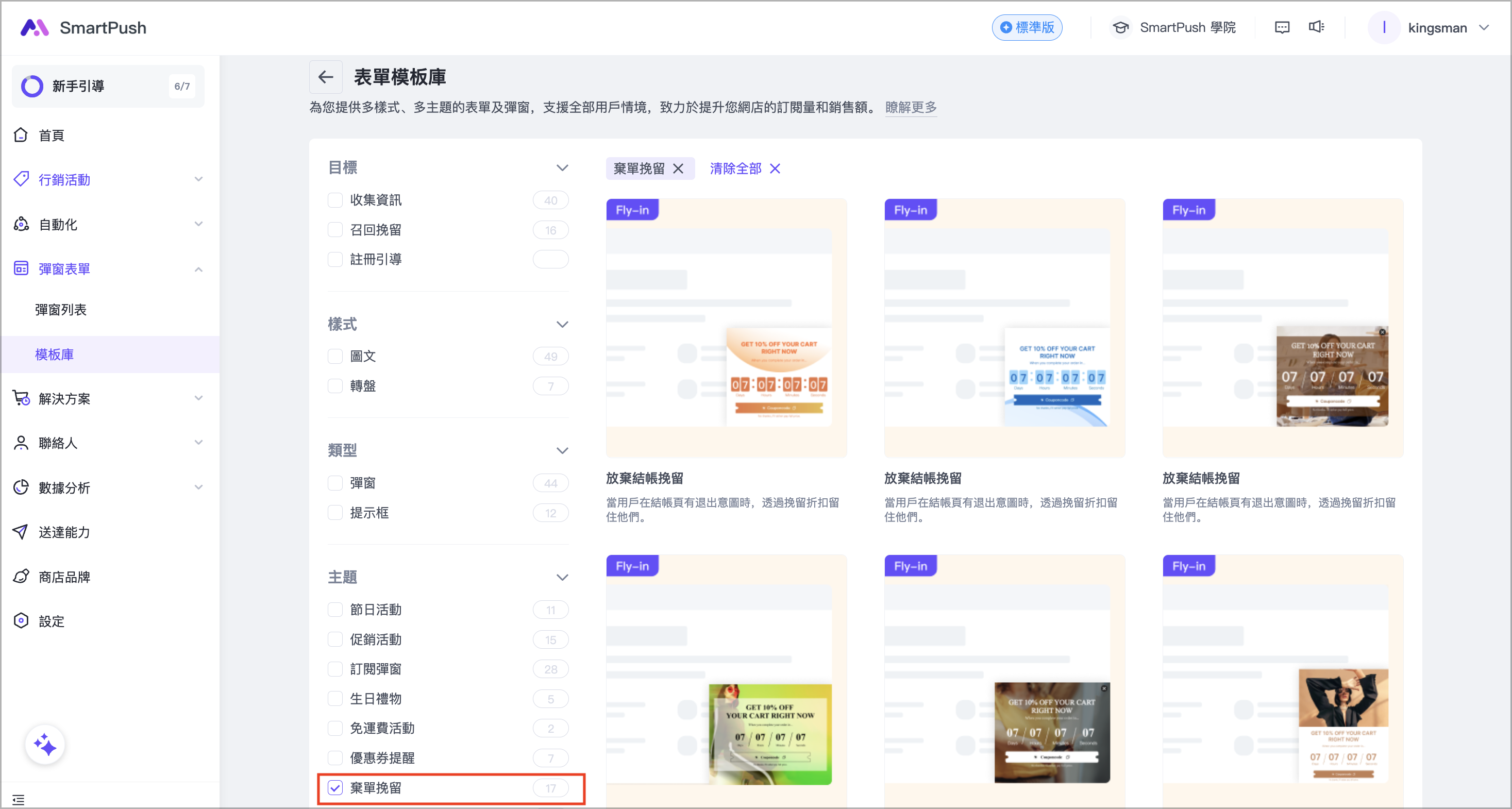Enable the 轉盤 style checkbox

click(335, 386)
